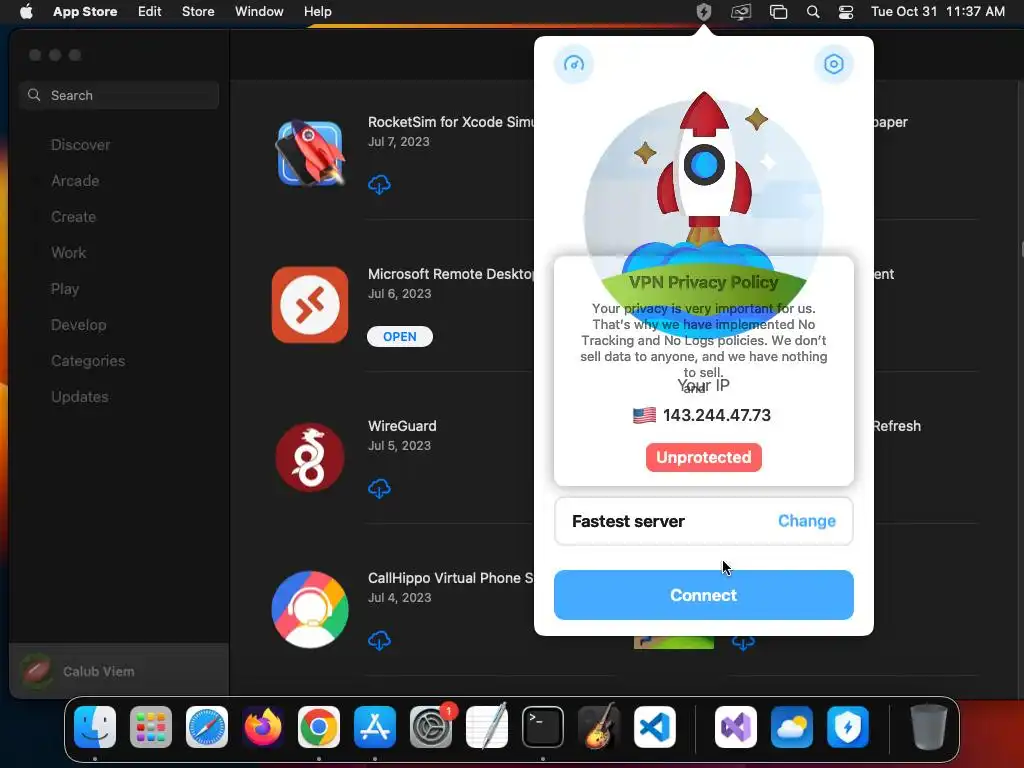Open Microsoft Remote Desktop with OPEN button
Screen dimensions: 1024x768
(x=400, y=336)
